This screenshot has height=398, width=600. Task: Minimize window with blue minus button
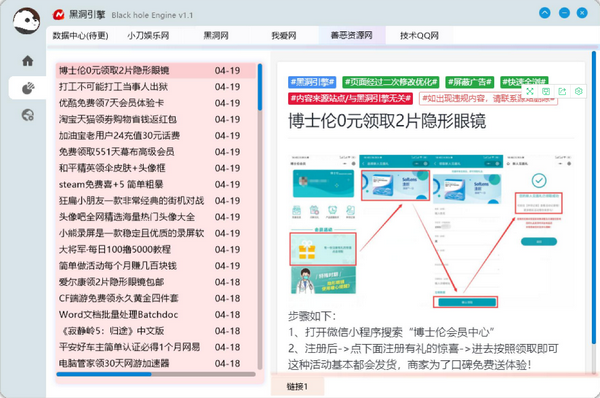564,13
